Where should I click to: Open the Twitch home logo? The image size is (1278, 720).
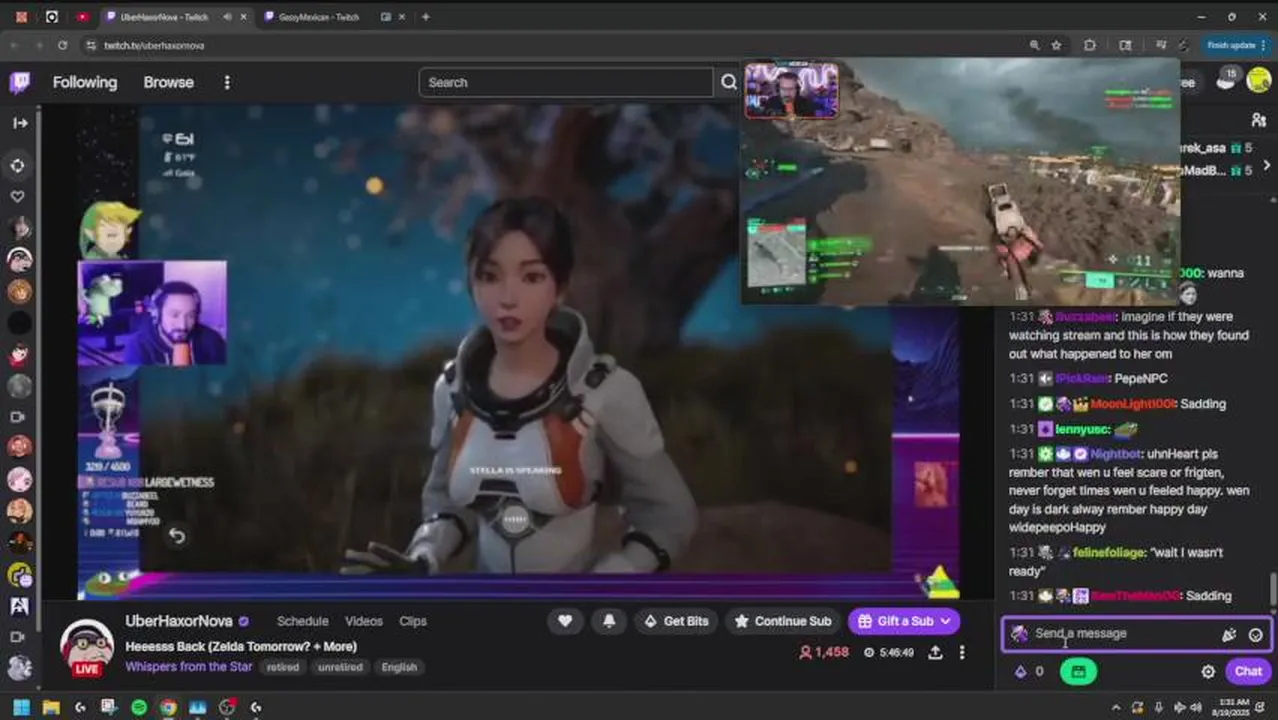click(19, 82)
